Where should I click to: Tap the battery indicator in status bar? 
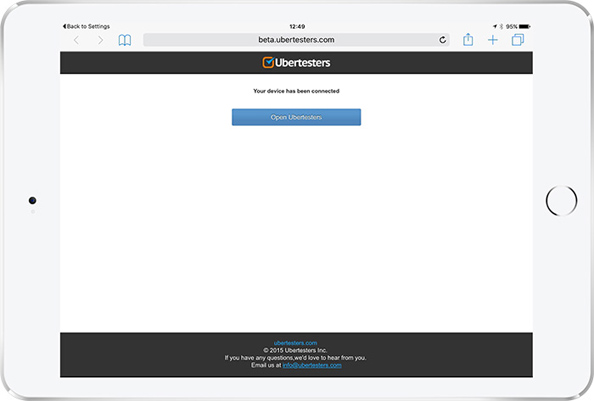[525, 27]
